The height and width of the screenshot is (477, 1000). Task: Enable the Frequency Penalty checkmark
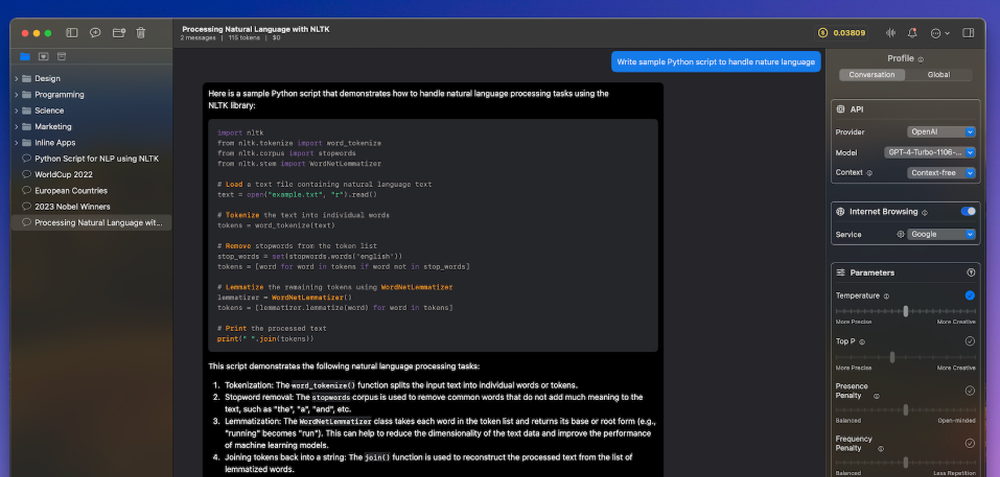[970, 443]
